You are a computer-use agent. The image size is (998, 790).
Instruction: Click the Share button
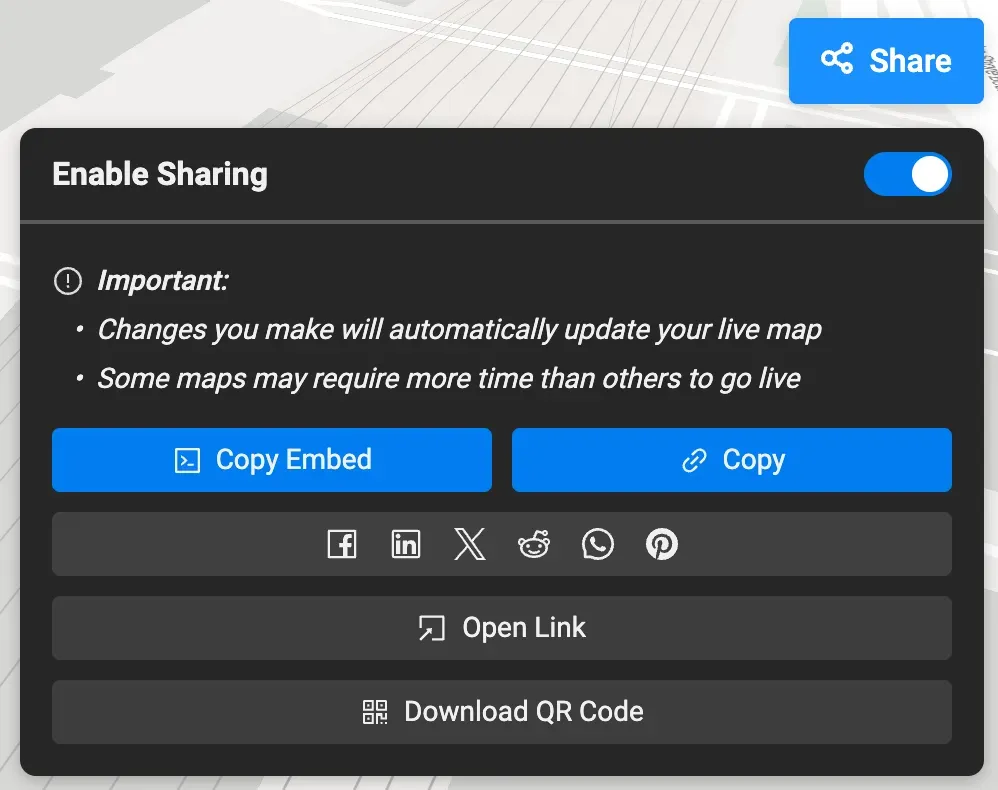(886, 60)
